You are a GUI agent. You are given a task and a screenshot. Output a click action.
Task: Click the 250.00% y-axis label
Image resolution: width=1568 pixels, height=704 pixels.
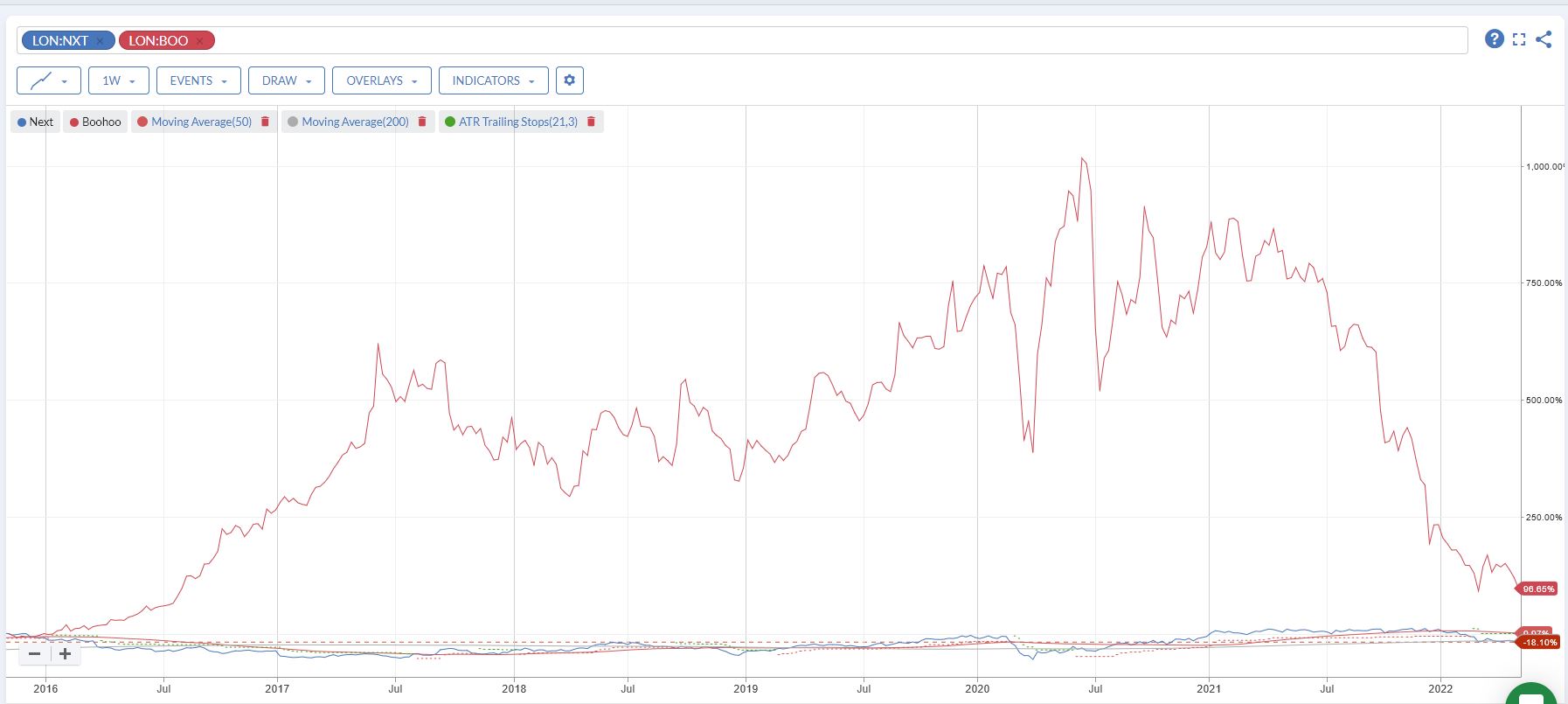[1544, 517]
